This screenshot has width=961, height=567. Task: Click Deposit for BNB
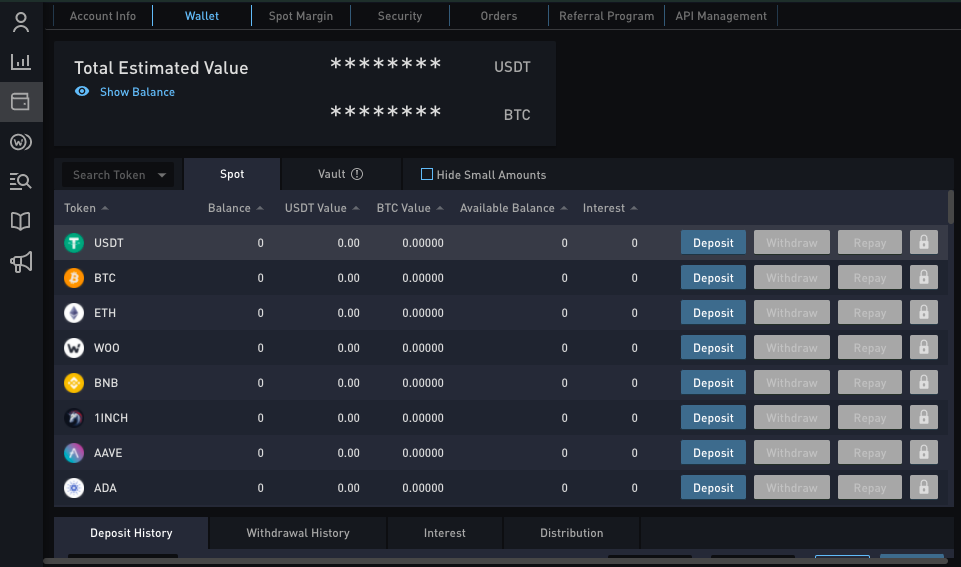pos(713,382)
